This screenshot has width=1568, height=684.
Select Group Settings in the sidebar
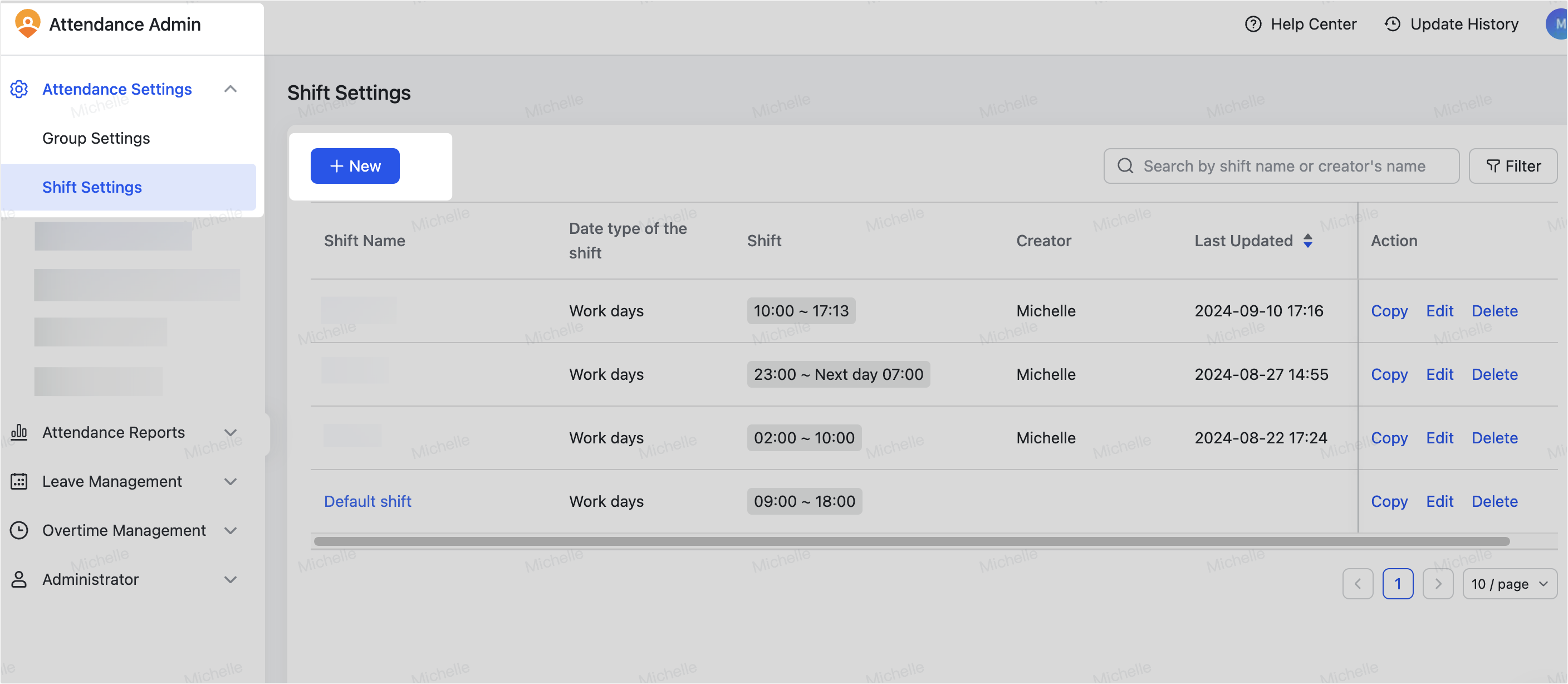click(x=96, y=138)
